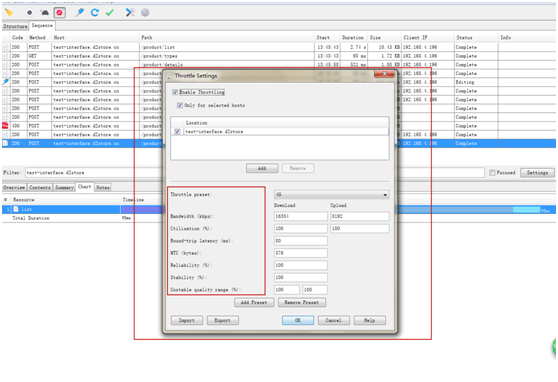Click the pen icon on the Editing row
The width and height of the screenshot is (558, 382).
click(5, 82)
